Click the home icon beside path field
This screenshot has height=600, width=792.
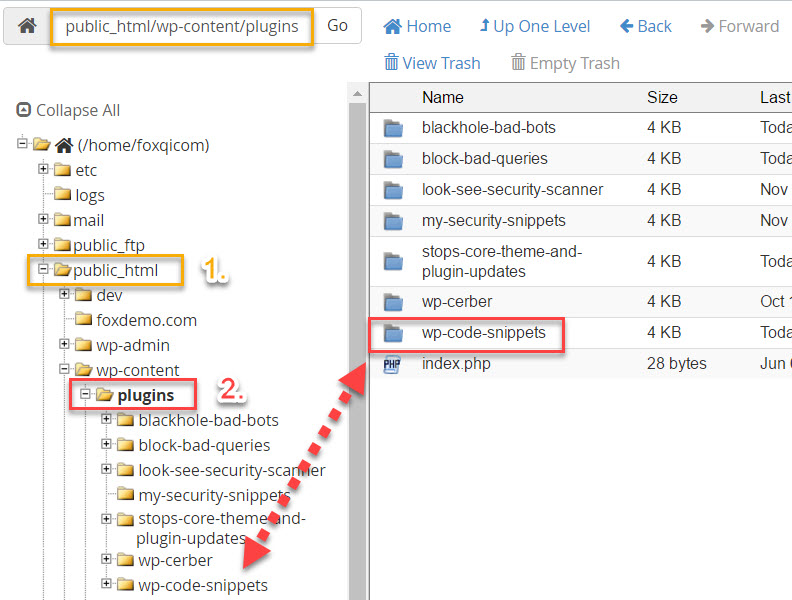[27, 26]
